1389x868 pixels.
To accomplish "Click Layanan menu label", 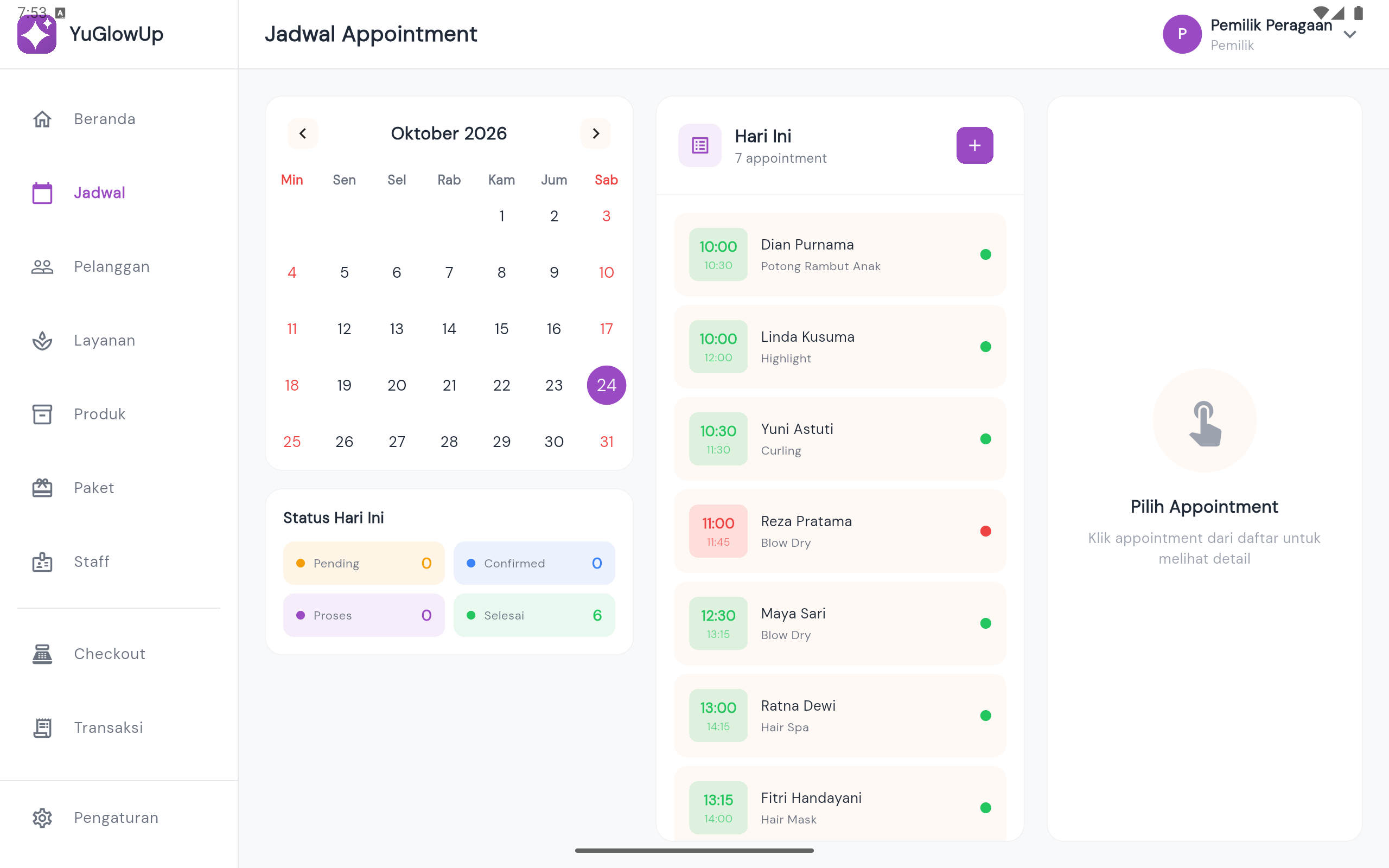I will (x=105, y=341).
